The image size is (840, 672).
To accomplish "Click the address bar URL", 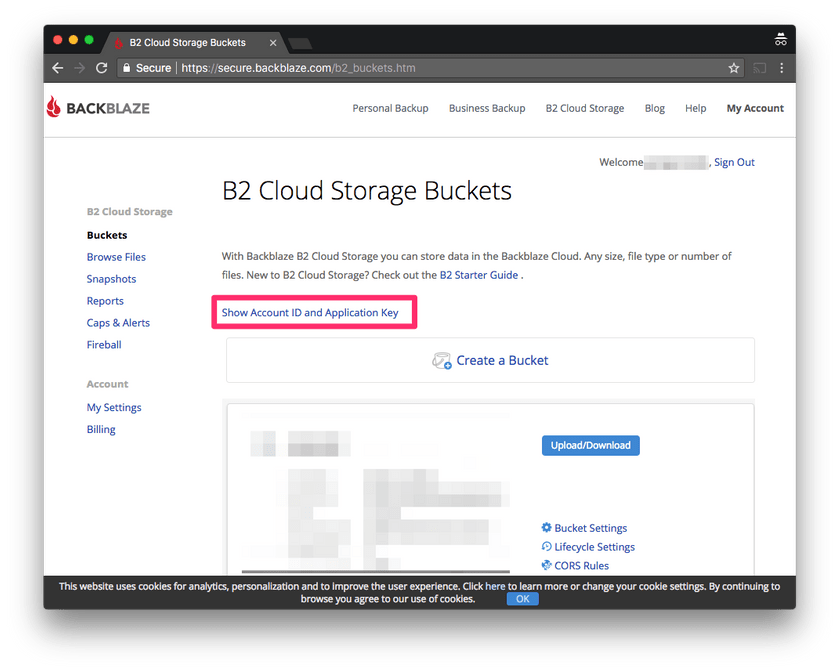I will pos(298,68).
